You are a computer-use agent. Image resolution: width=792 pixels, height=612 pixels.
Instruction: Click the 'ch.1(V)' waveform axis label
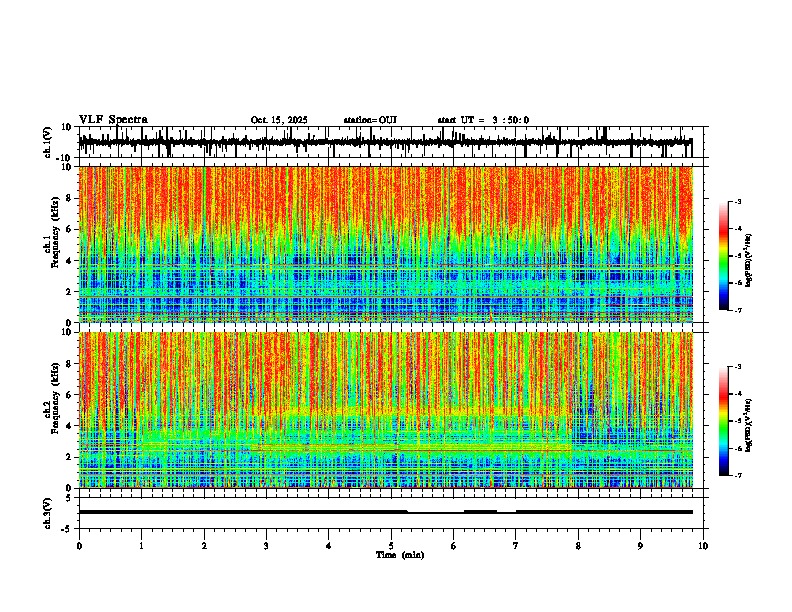pos(48,142)
